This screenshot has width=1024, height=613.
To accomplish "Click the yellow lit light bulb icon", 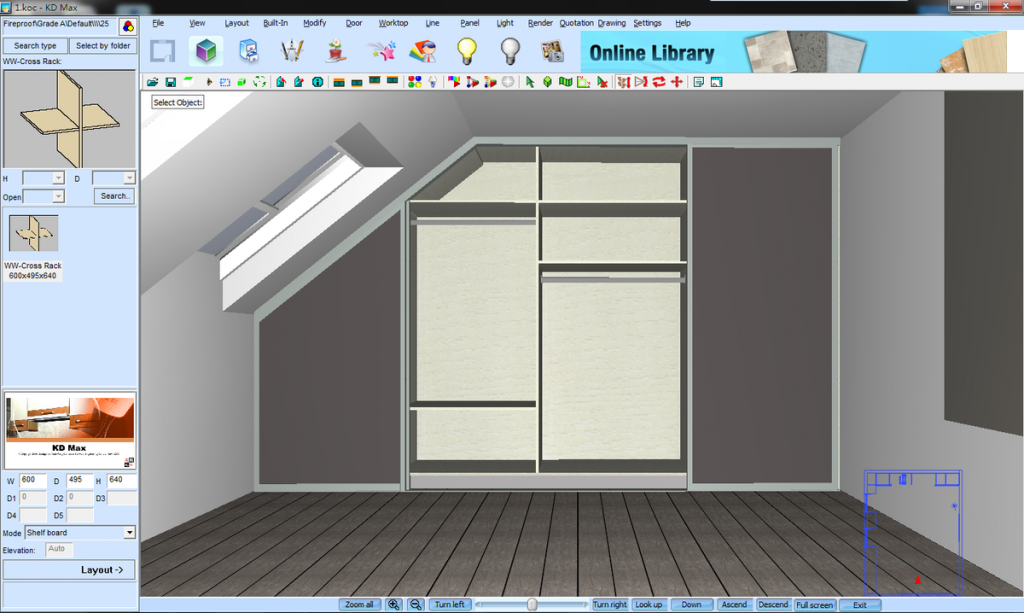I will pos(466,51).
